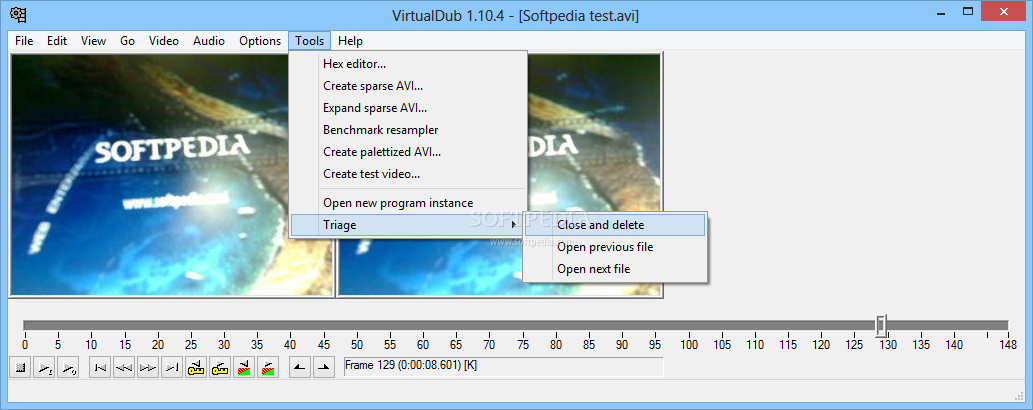Click the resize grip in status bar corner
The image size is (1033, 410).
[x=1019, y=395]
